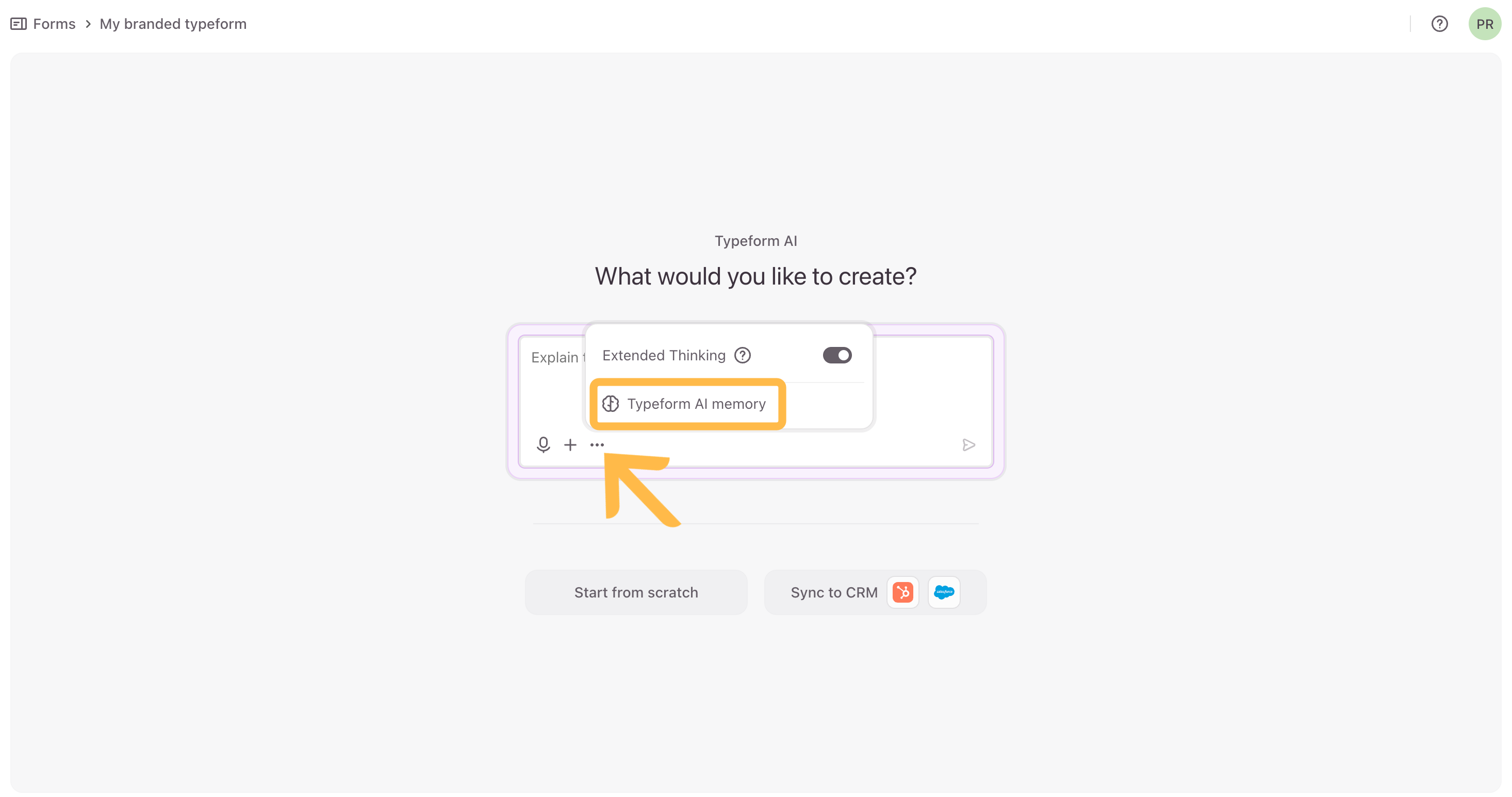Go to Forms breadcrumb link
Viewport: 1512px width, 797px height.
coord(54,24)
